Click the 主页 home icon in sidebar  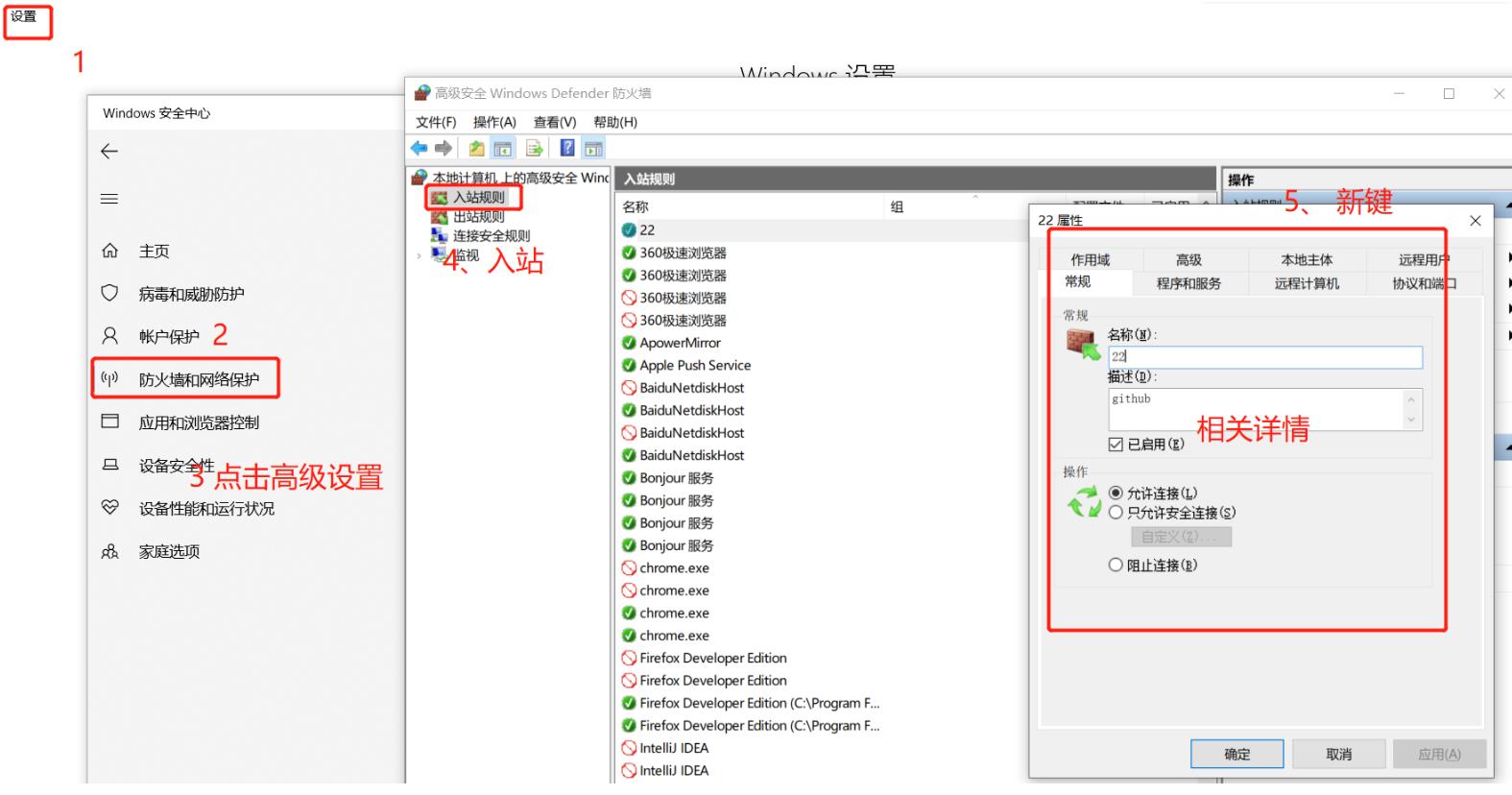coord(109,251)
